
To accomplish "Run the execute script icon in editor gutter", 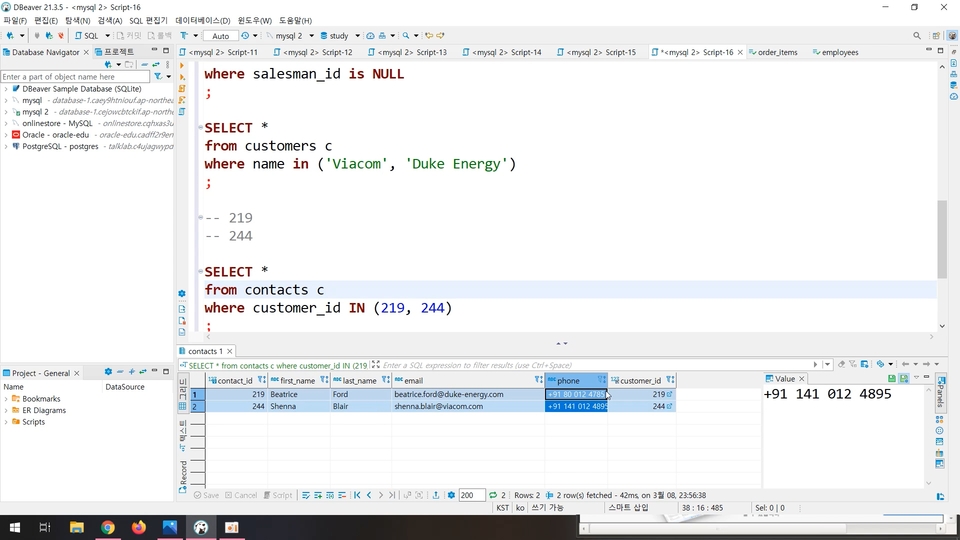I will (x=182, y=89).
